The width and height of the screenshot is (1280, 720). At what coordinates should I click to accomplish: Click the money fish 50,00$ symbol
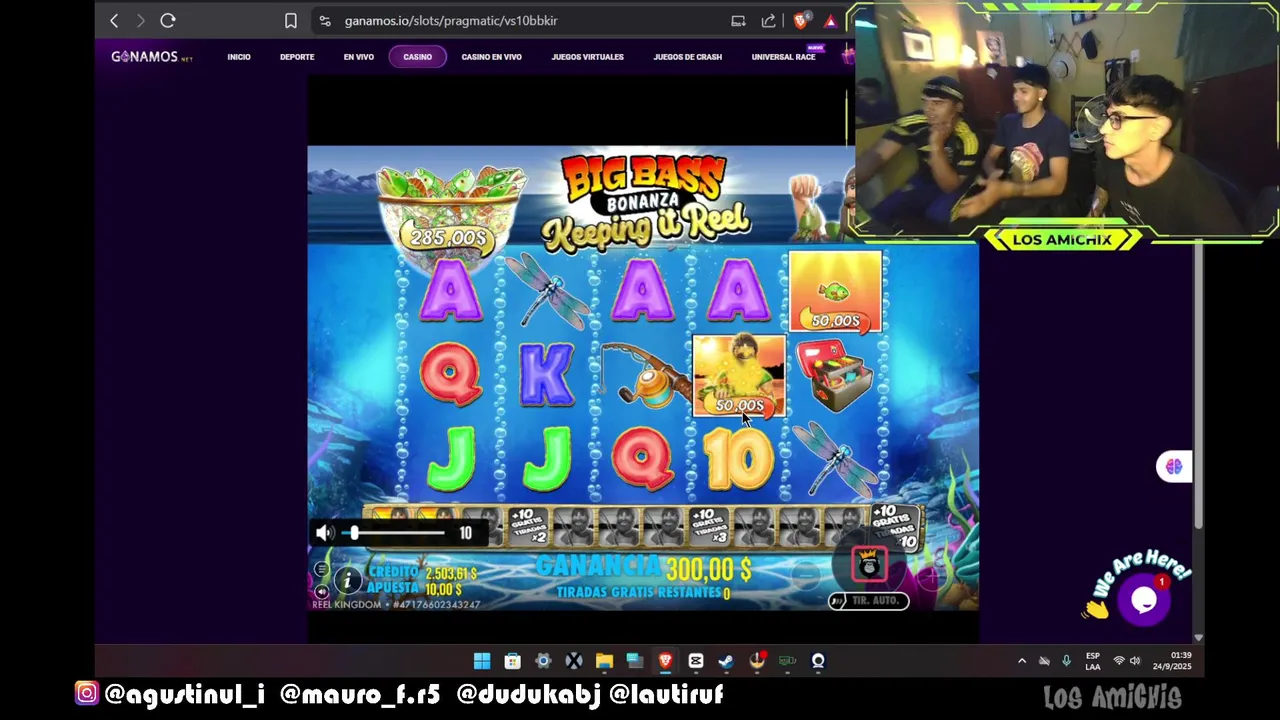835,292
